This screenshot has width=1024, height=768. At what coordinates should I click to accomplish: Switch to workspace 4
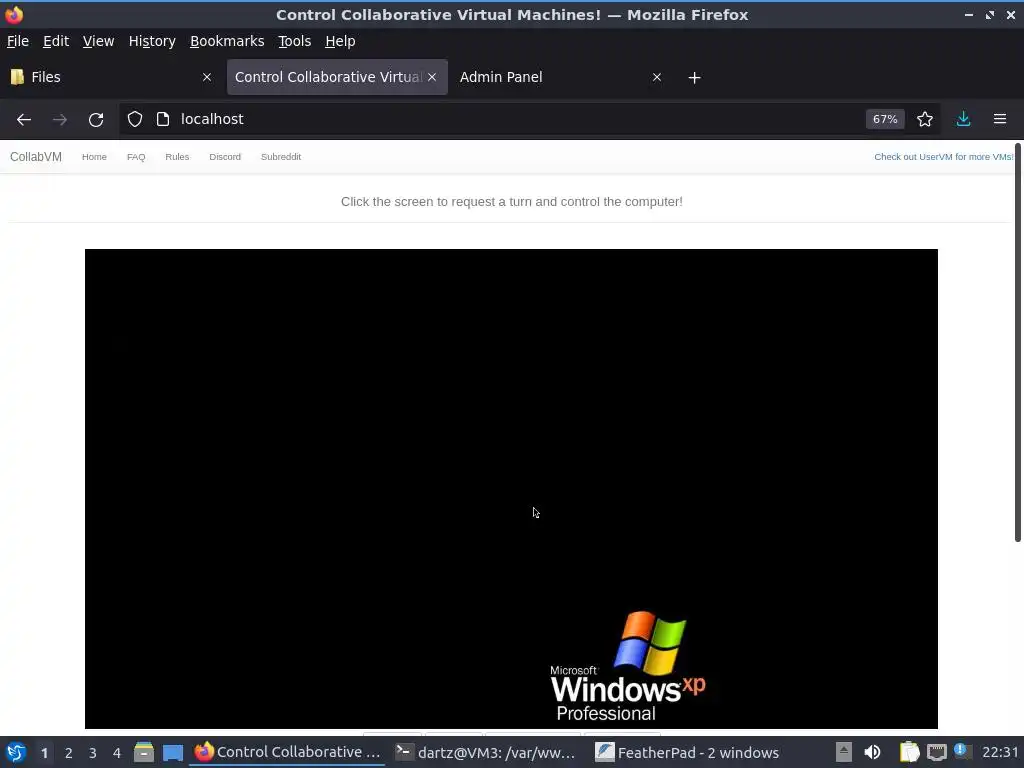(117, 753)
